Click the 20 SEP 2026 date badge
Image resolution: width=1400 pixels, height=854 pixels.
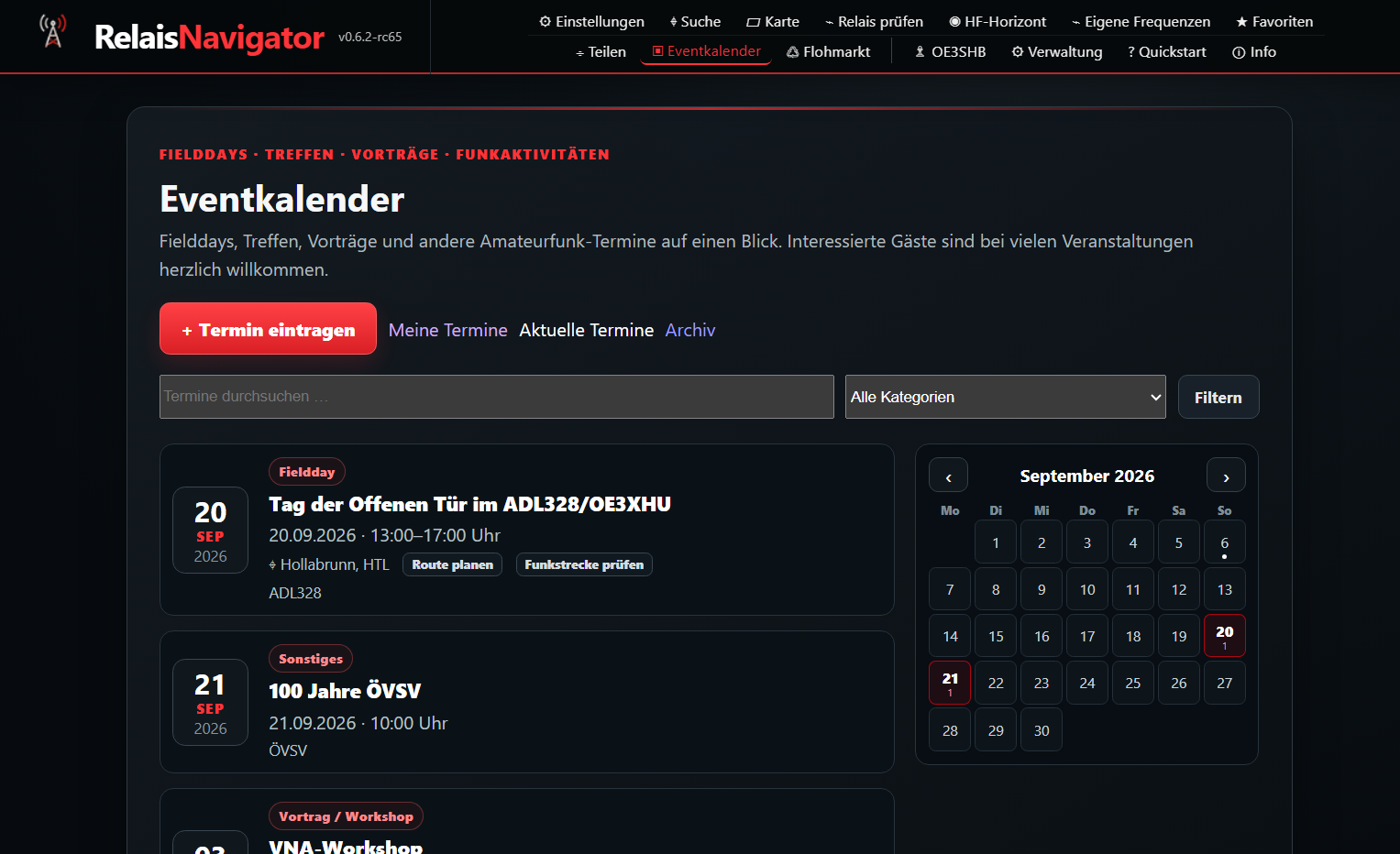click(210, 531)
